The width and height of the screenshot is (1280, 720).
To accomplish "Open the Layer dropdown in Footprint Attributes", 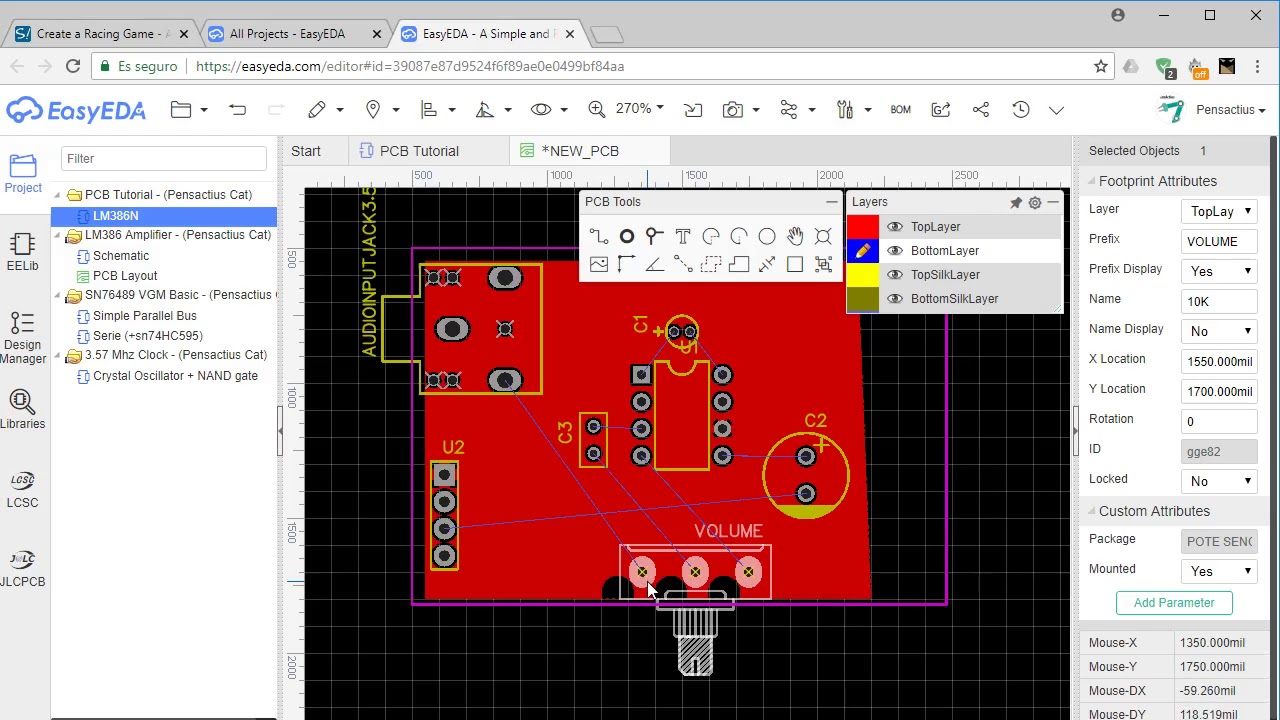I will pos(1219,211).
